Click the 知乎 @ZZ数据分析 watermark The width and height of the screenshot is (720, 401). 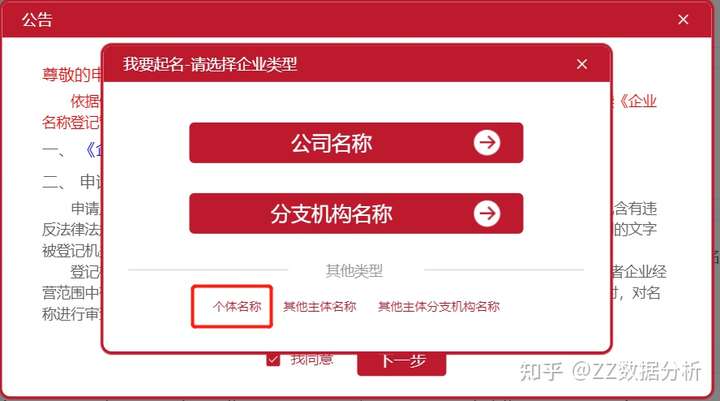[610, 371]
